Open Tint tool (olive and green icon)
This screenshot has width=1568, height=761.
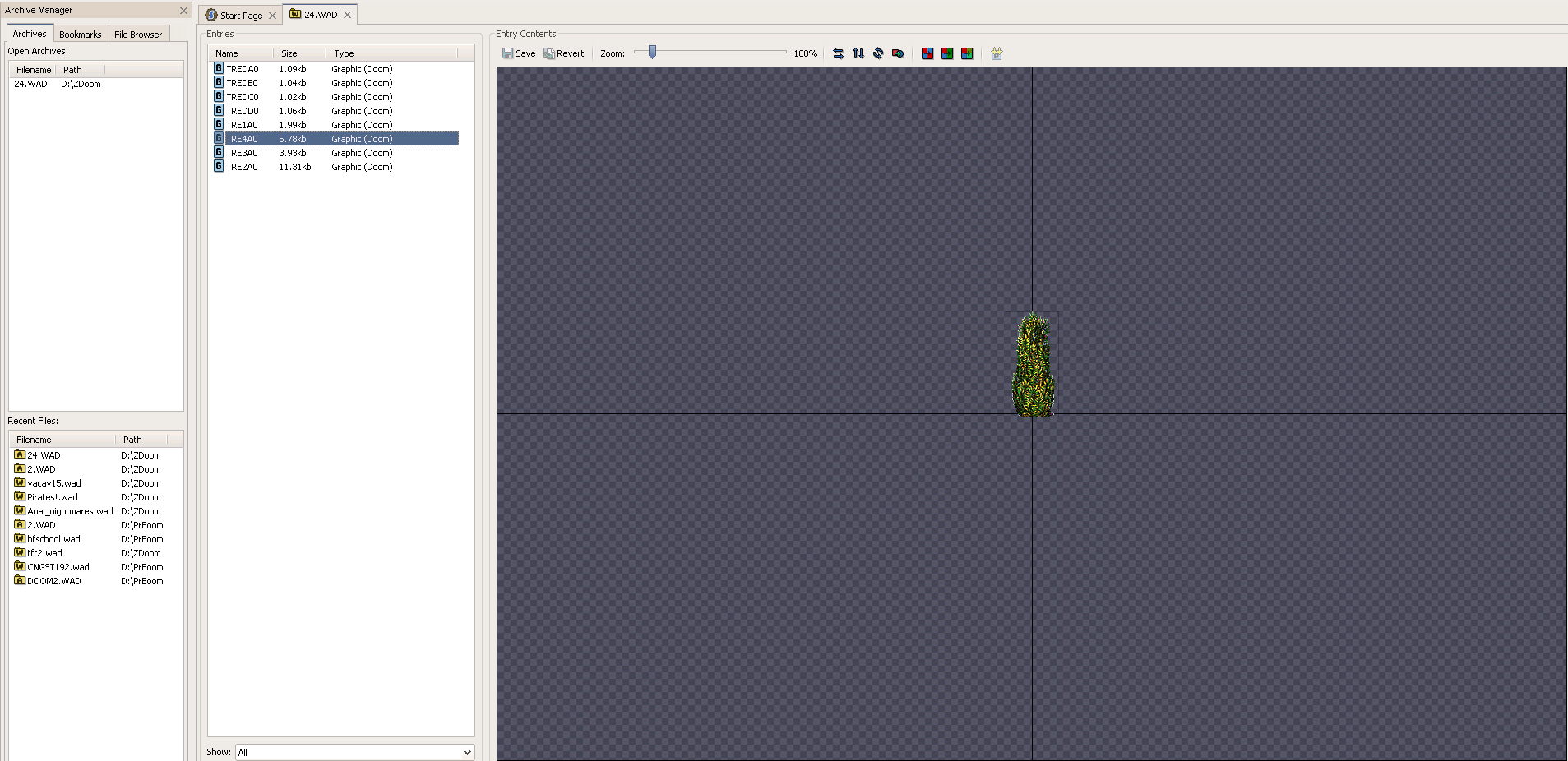(967, 53)
